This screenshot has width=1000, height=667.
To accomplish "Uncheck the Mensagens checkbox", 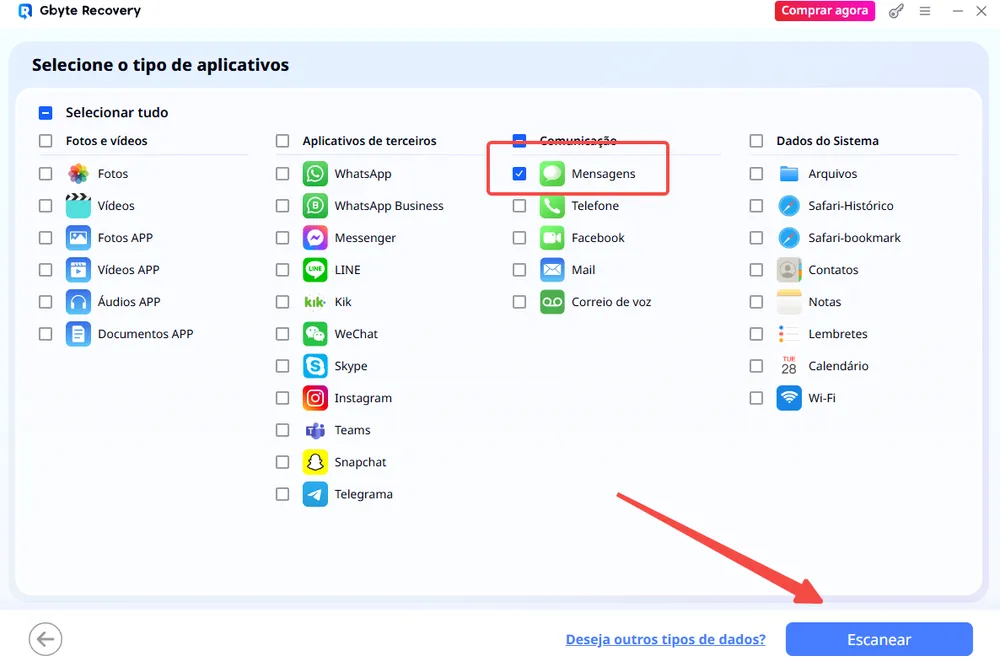I will [519, 174].
